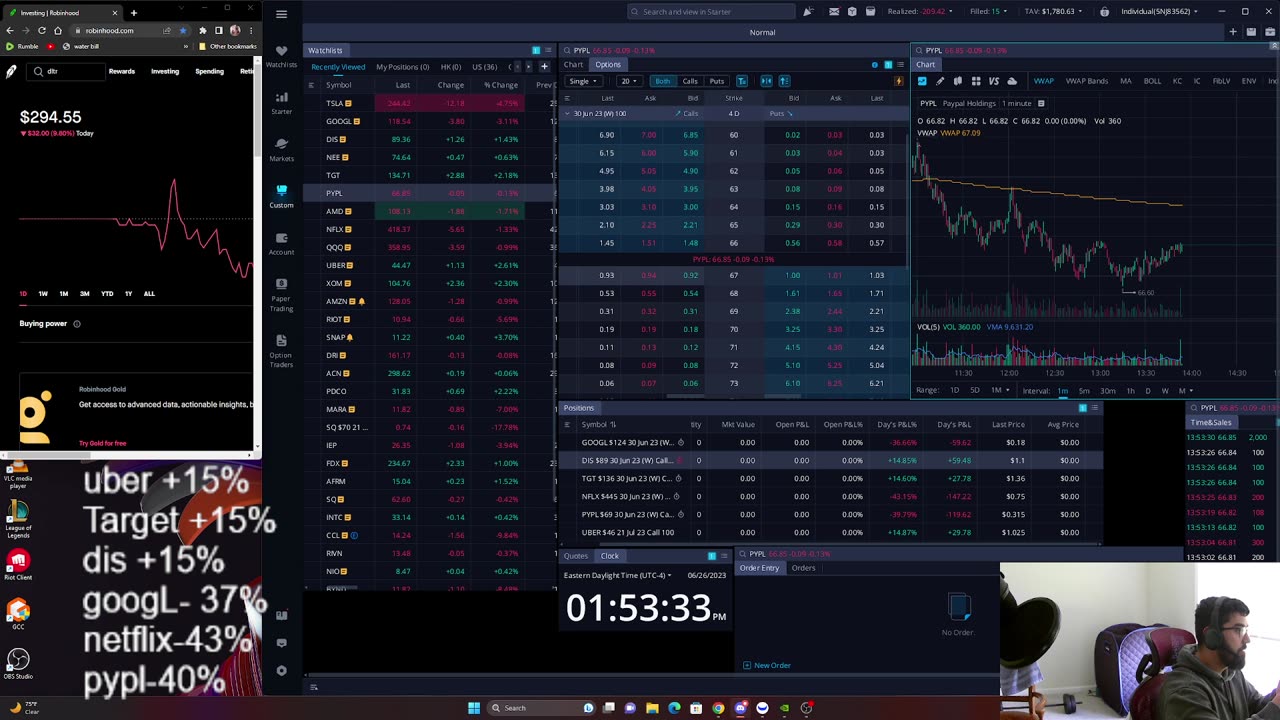Open strike count 20 dropdown
Viewport: 1280px width, 720px height.
[x=628, y=81]
